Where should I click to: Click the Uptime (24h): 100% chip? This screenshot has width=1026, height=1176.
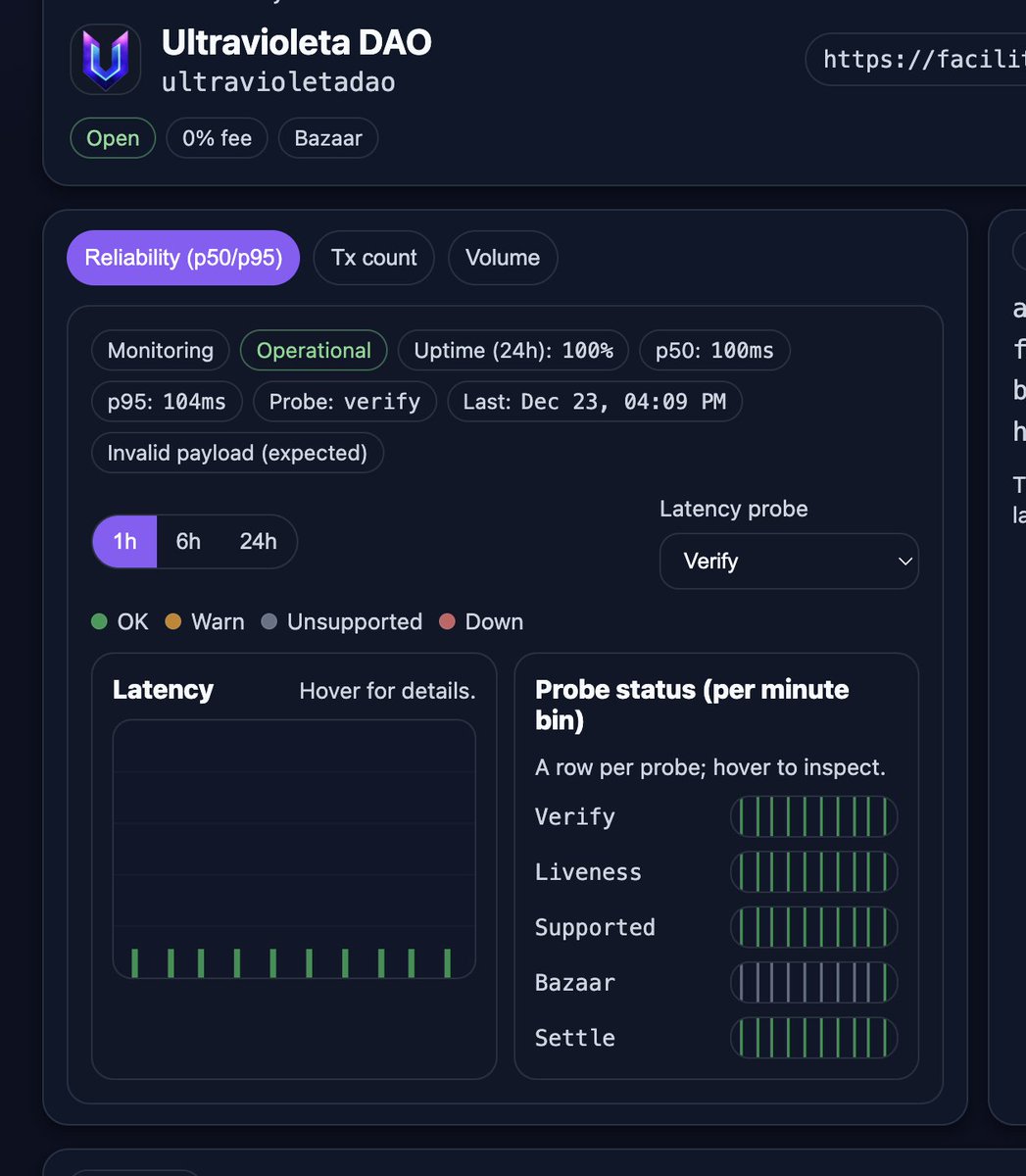[x=513, y=351]
